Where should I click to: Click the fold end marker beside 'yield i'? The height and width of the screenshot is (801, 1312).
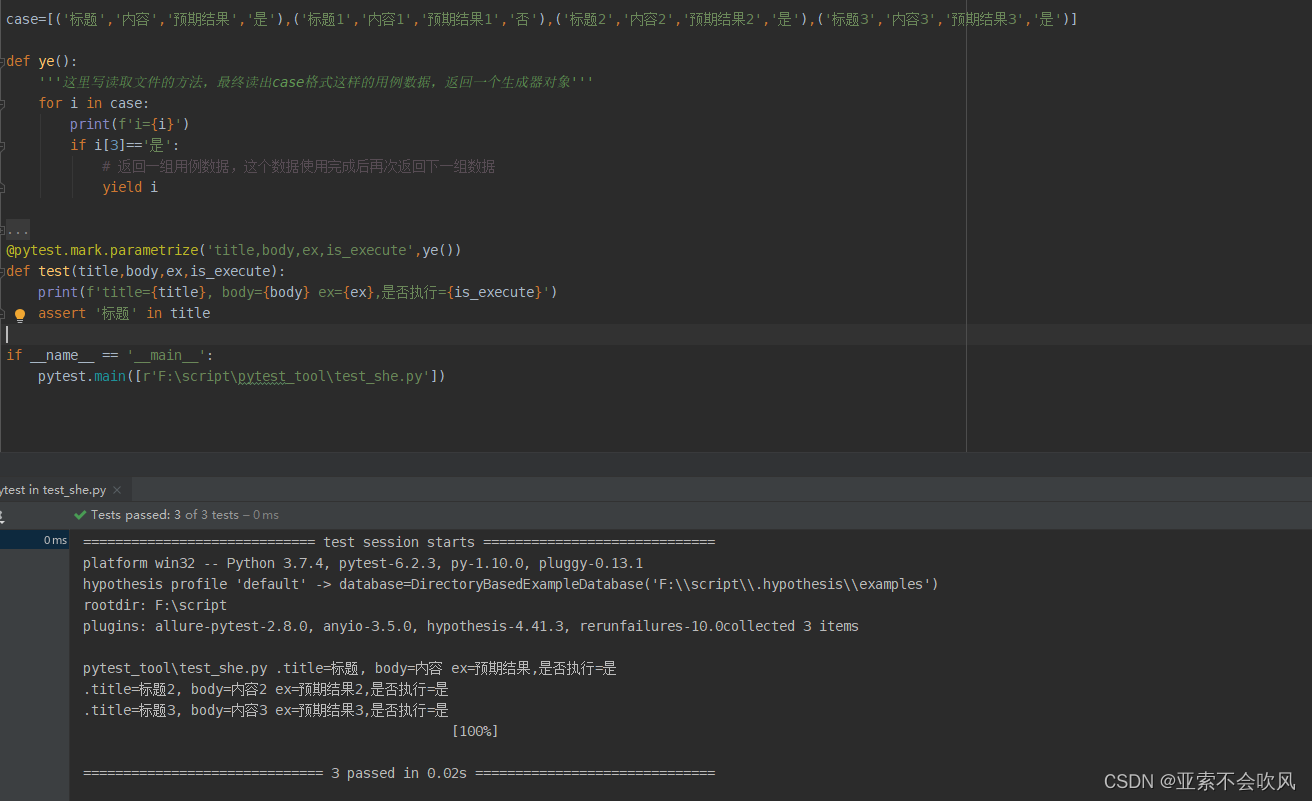coord(3,187)
